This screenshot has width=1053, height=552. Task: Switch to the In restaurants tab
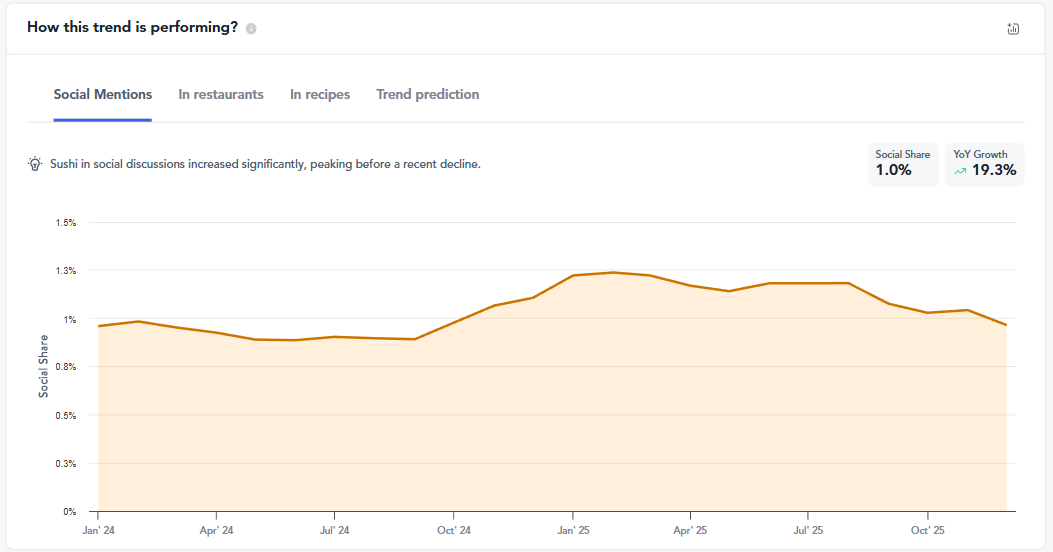point(221,95)
